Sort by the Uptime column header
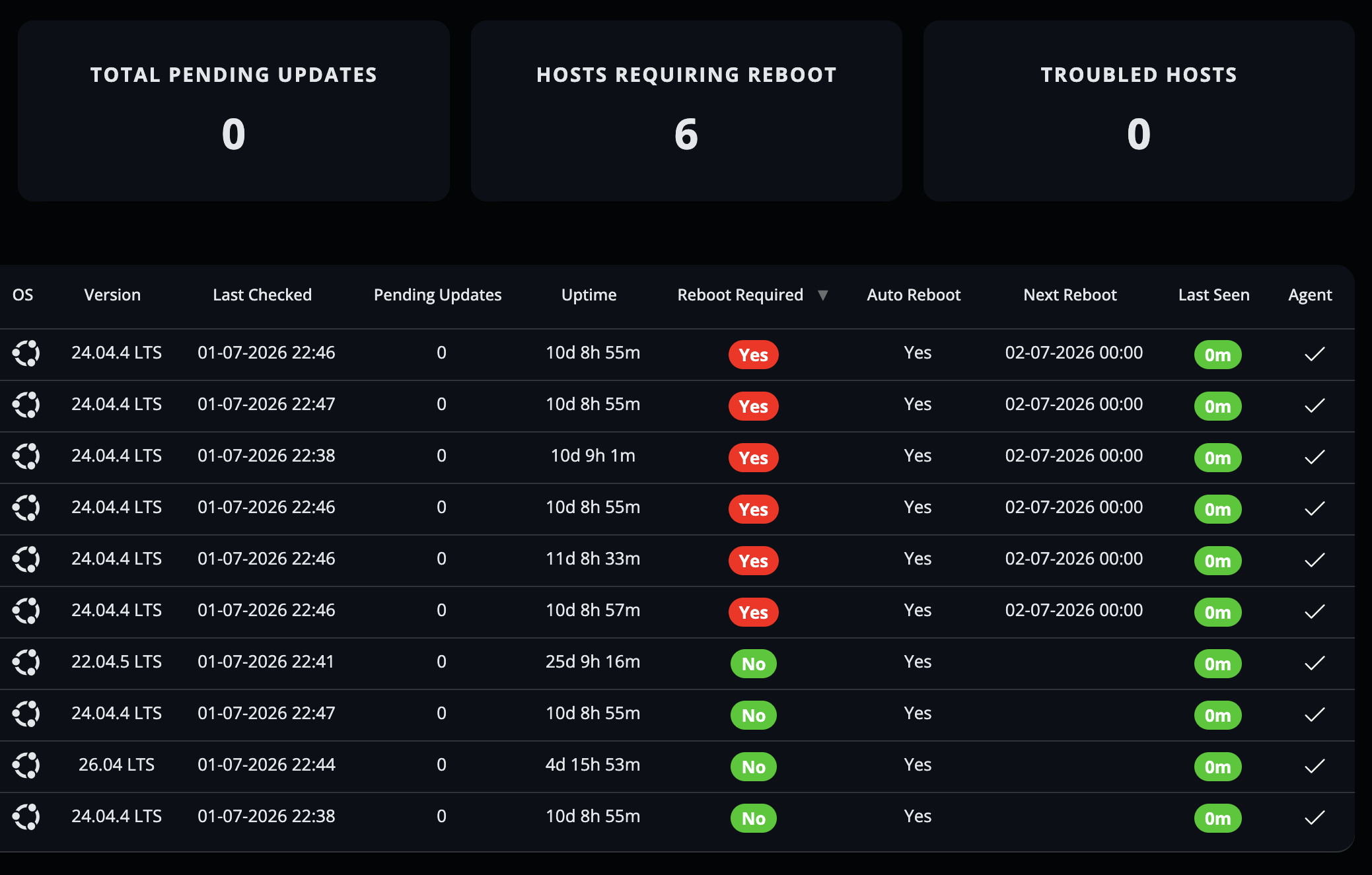The width and height of the screenshot is (1372, 875). click(589, 295)
